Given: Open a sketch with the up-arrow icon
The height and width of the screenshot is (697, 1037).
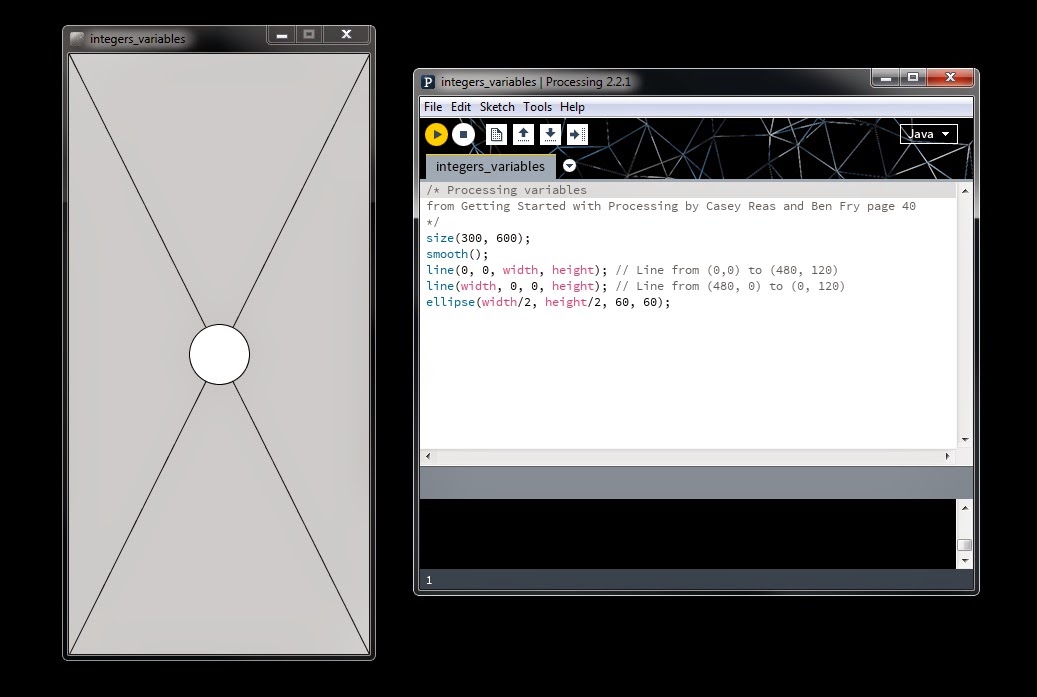Looking at the screenshot, I should click(523, 135).
